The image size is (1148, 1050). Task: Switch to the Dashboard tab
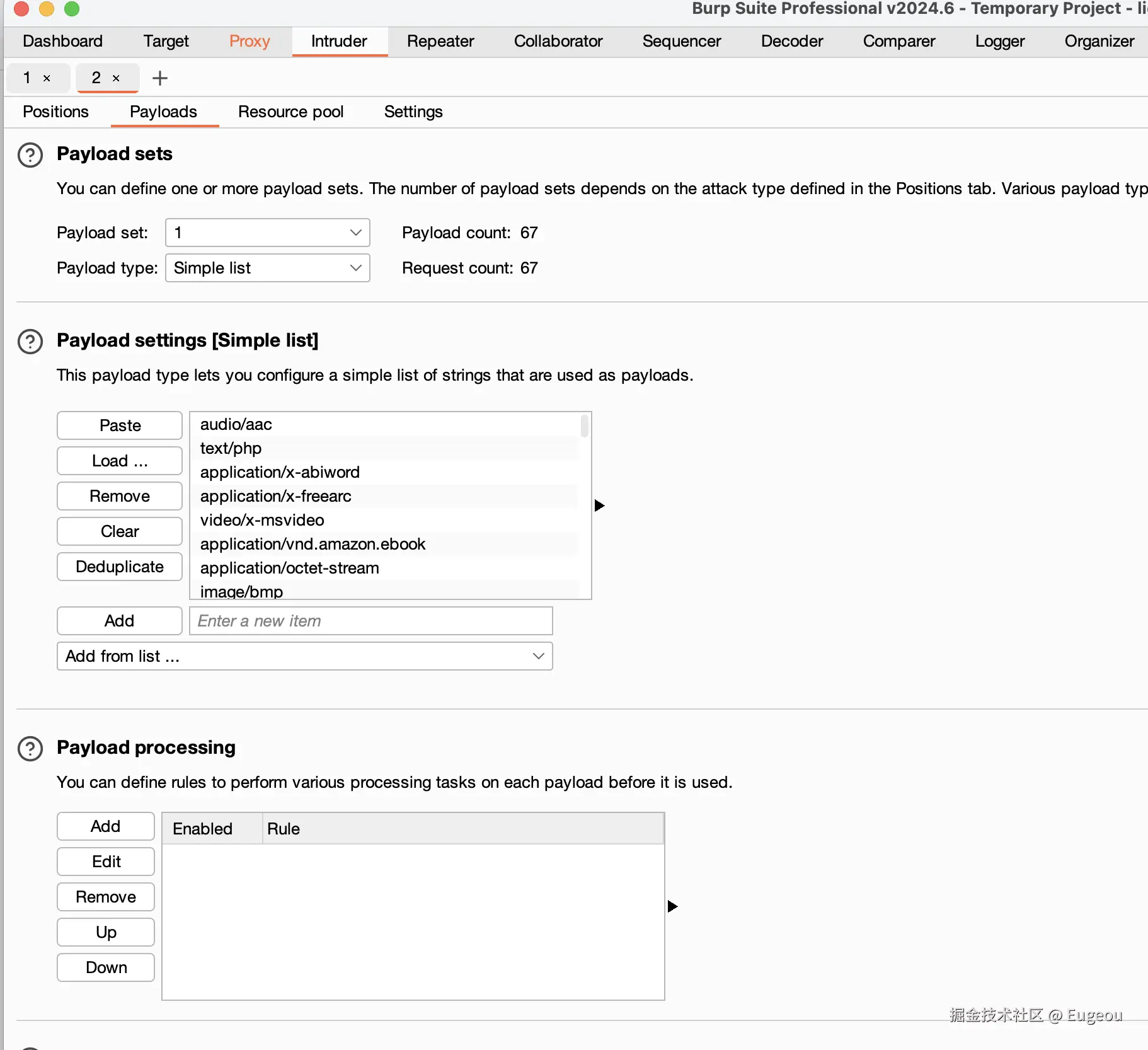pos(62,41)
